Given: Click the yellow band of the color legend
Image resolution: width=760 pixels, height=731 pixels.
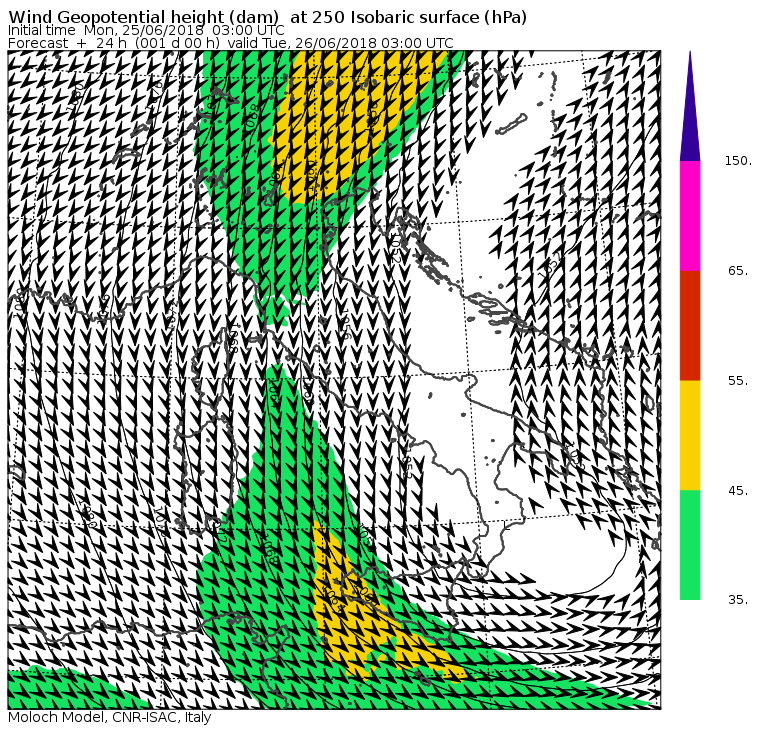Looking at the screenshot, I should pos(690,435).
